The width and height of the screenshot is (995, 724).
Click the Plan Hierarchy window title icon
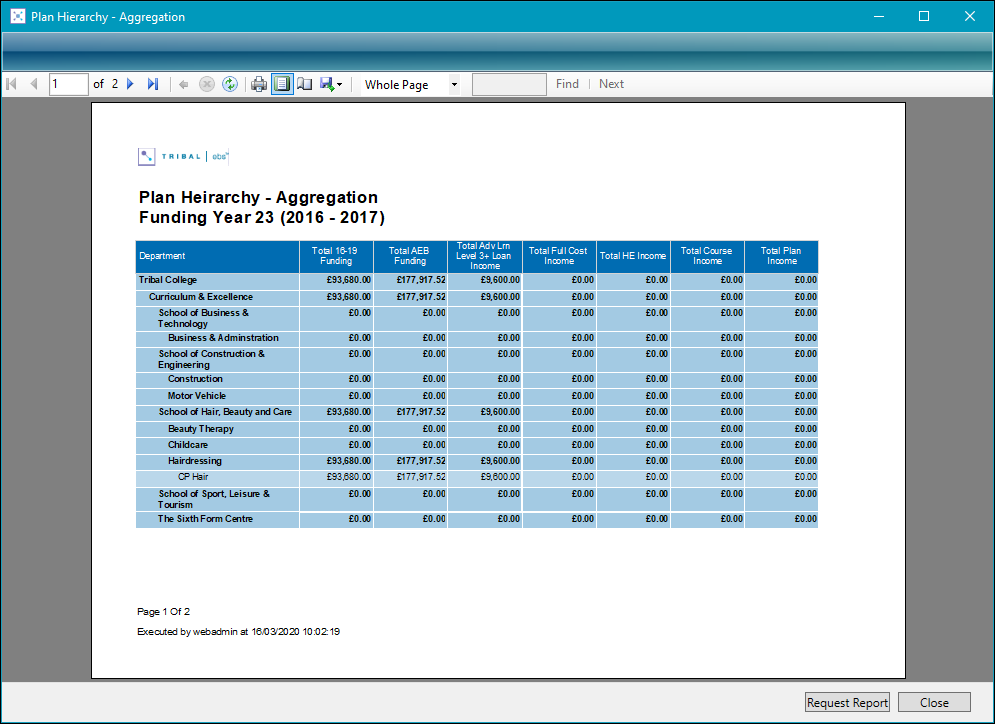pos(18,16)
